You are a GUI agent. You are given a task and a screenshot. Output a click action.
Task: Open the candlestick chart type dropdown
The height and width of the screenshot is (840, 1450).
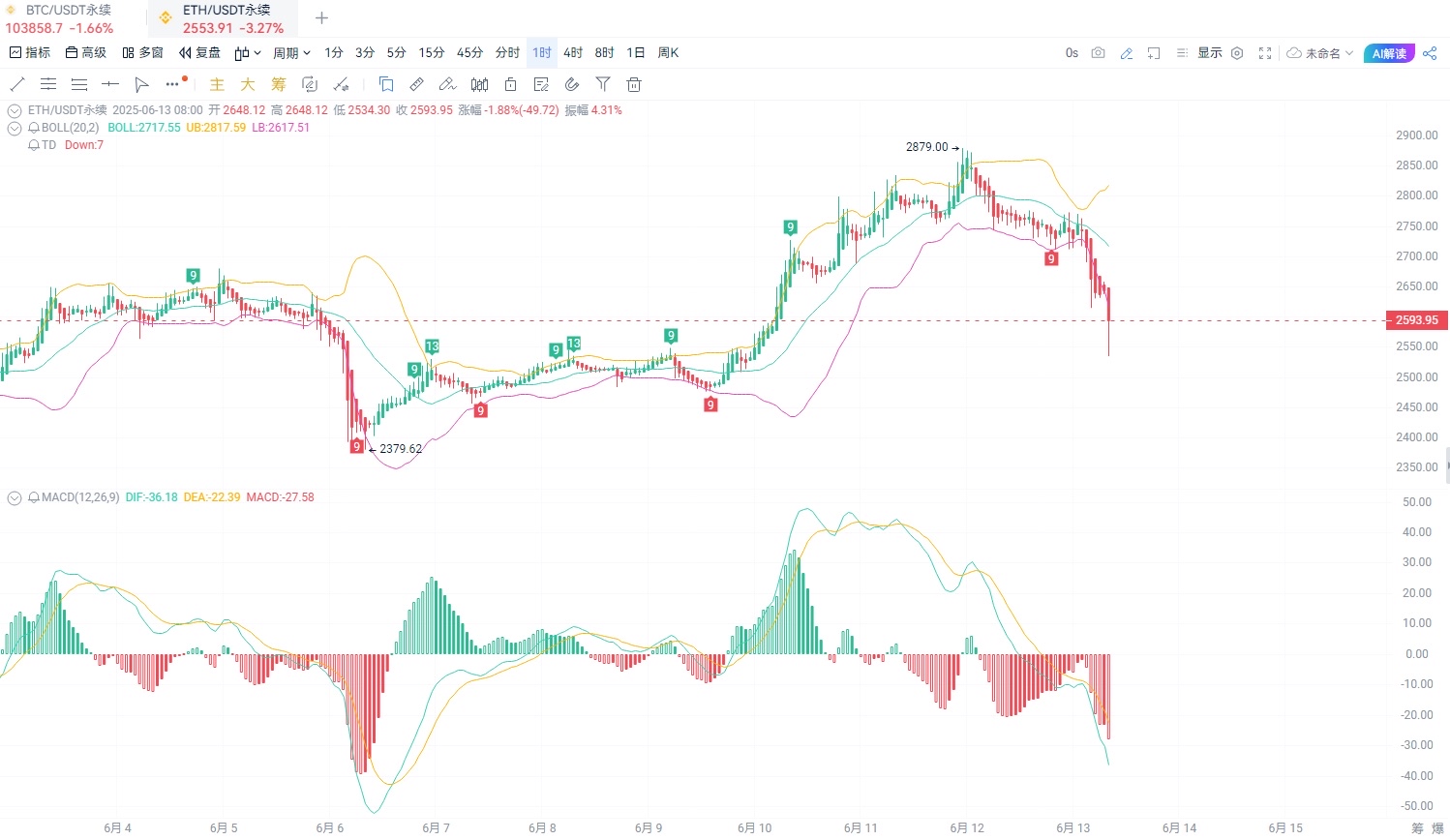[x=248, y=53]
